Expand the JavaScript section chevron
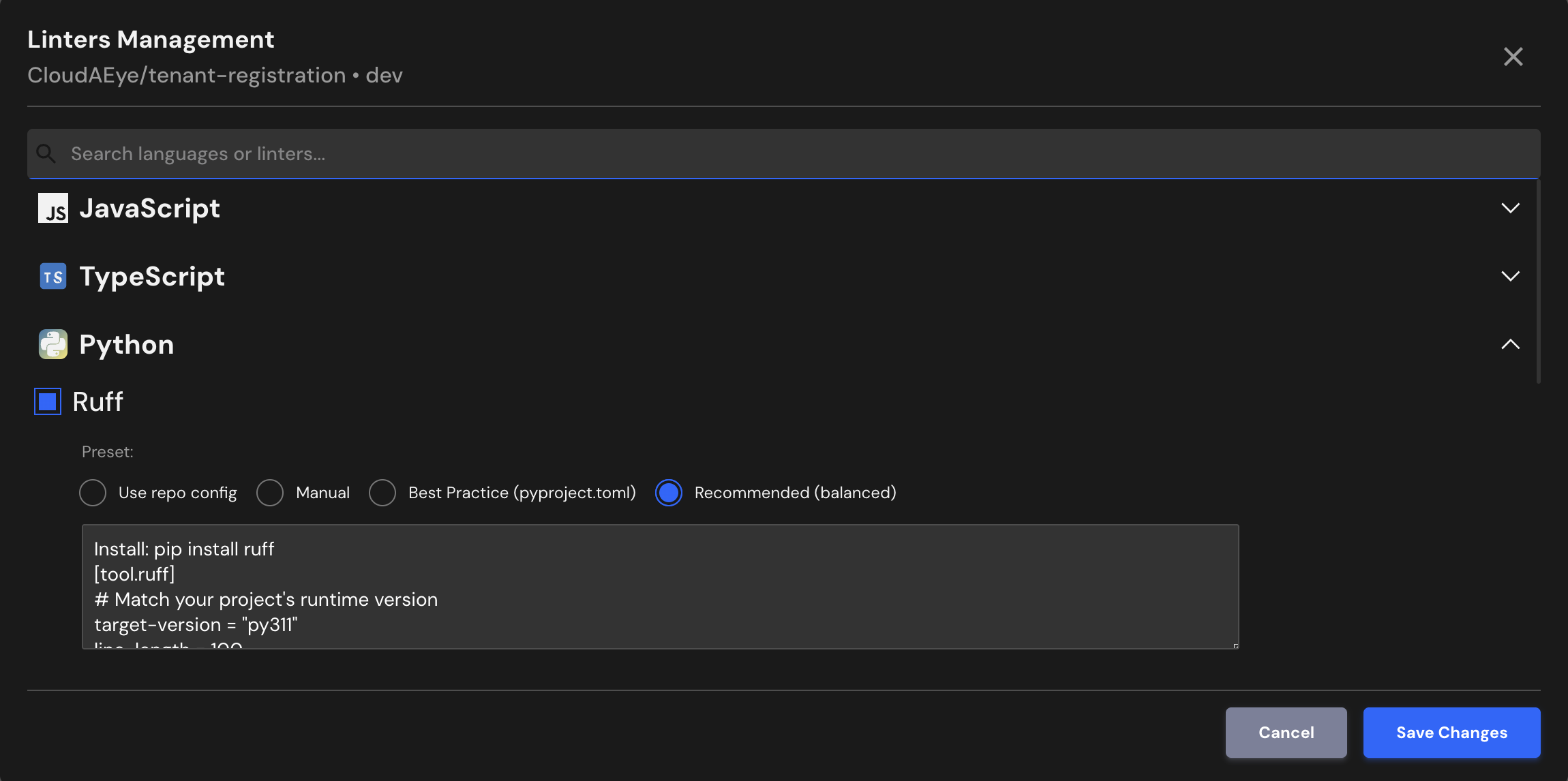Viewport: 1568px width, 781px height. [1510, 209]
